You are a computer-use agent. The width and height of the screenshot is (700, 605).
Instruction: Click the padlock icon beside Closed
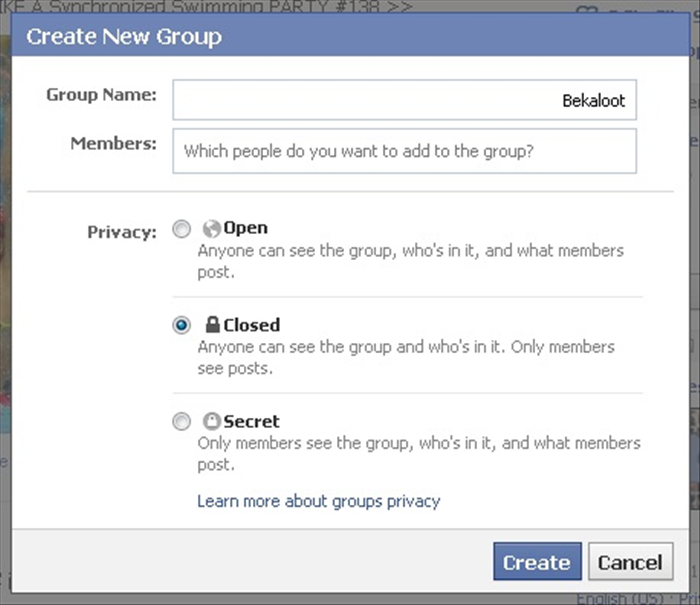(212, 325)
